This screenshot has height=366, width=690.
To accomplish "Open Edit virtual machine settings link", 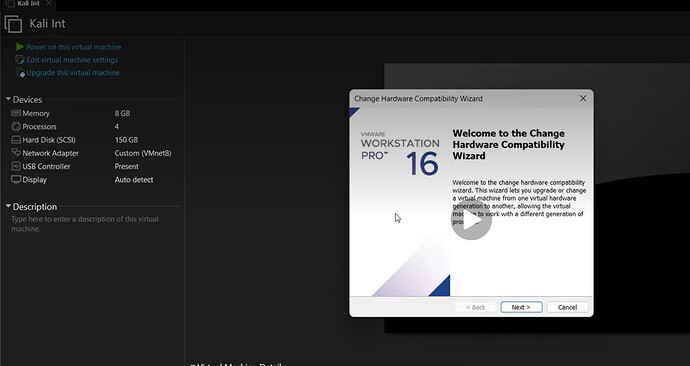I will pyautogui.click(x=72, y=60).
